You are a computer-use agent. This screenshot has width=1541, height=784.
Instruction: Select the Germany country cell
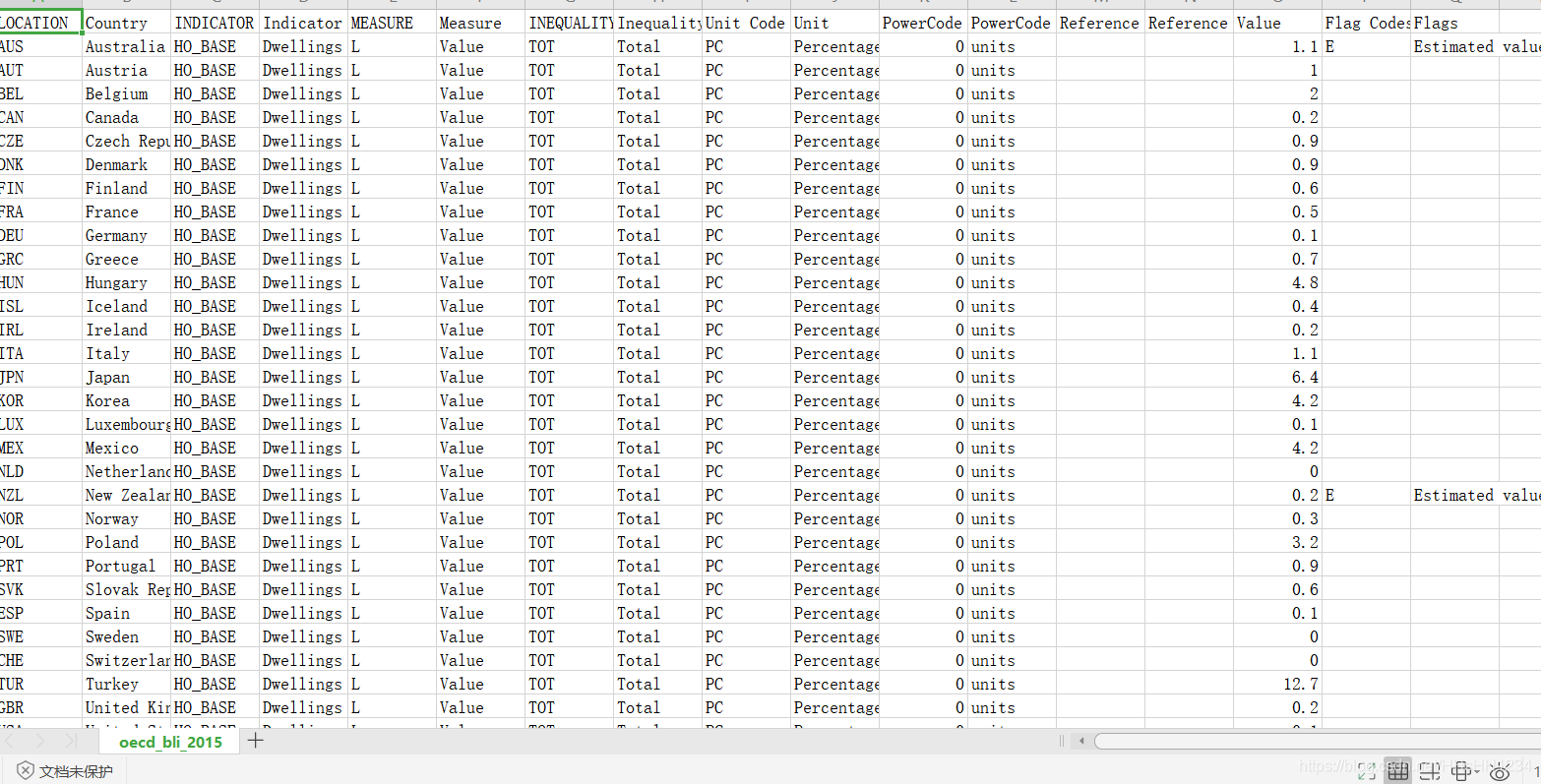(126, 235)
